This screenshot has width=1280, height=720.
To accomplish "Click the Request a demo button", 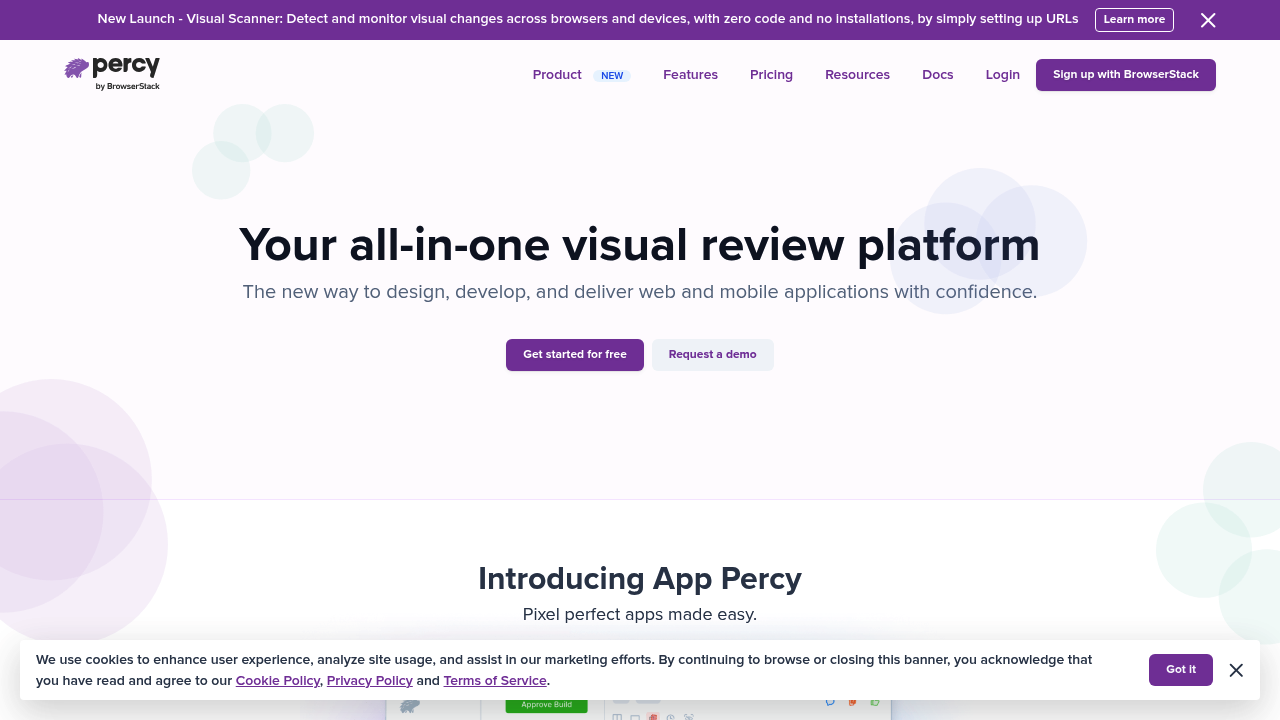I will pos(712,355).
